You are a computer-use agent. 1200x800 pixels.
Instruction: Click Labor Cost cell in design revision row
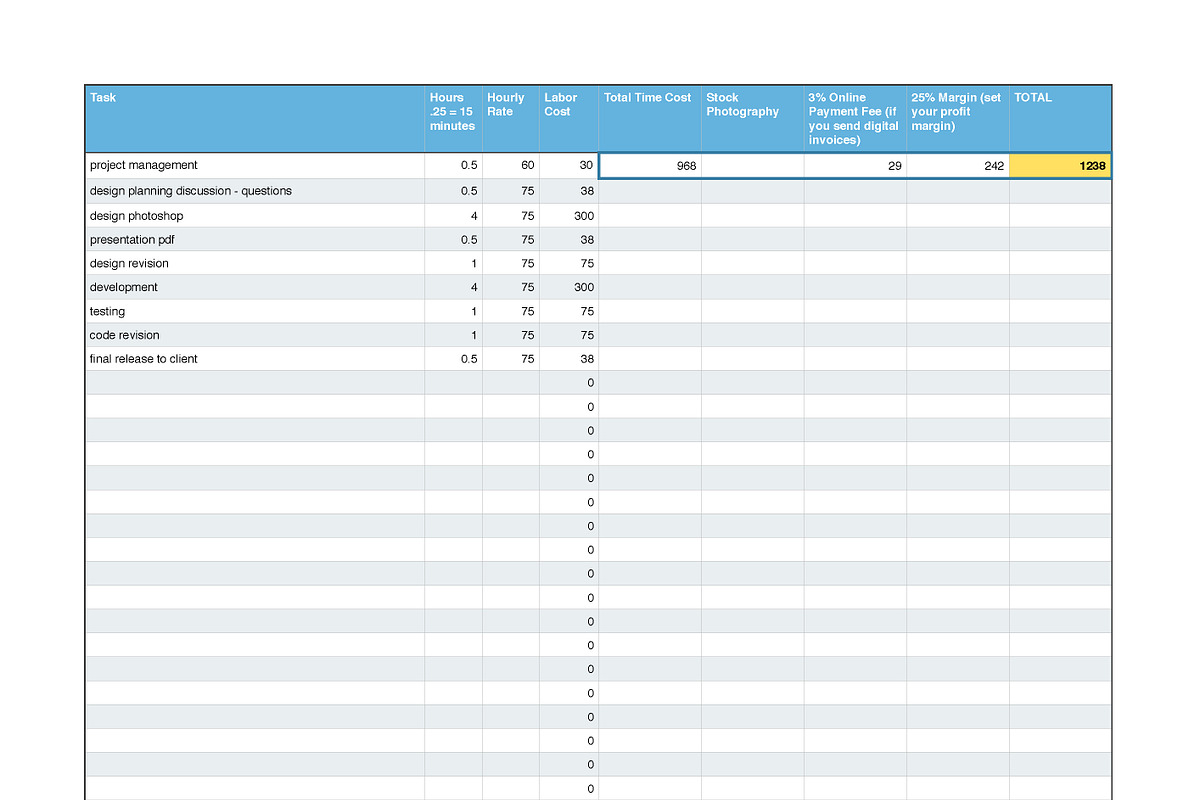point(569,264)
